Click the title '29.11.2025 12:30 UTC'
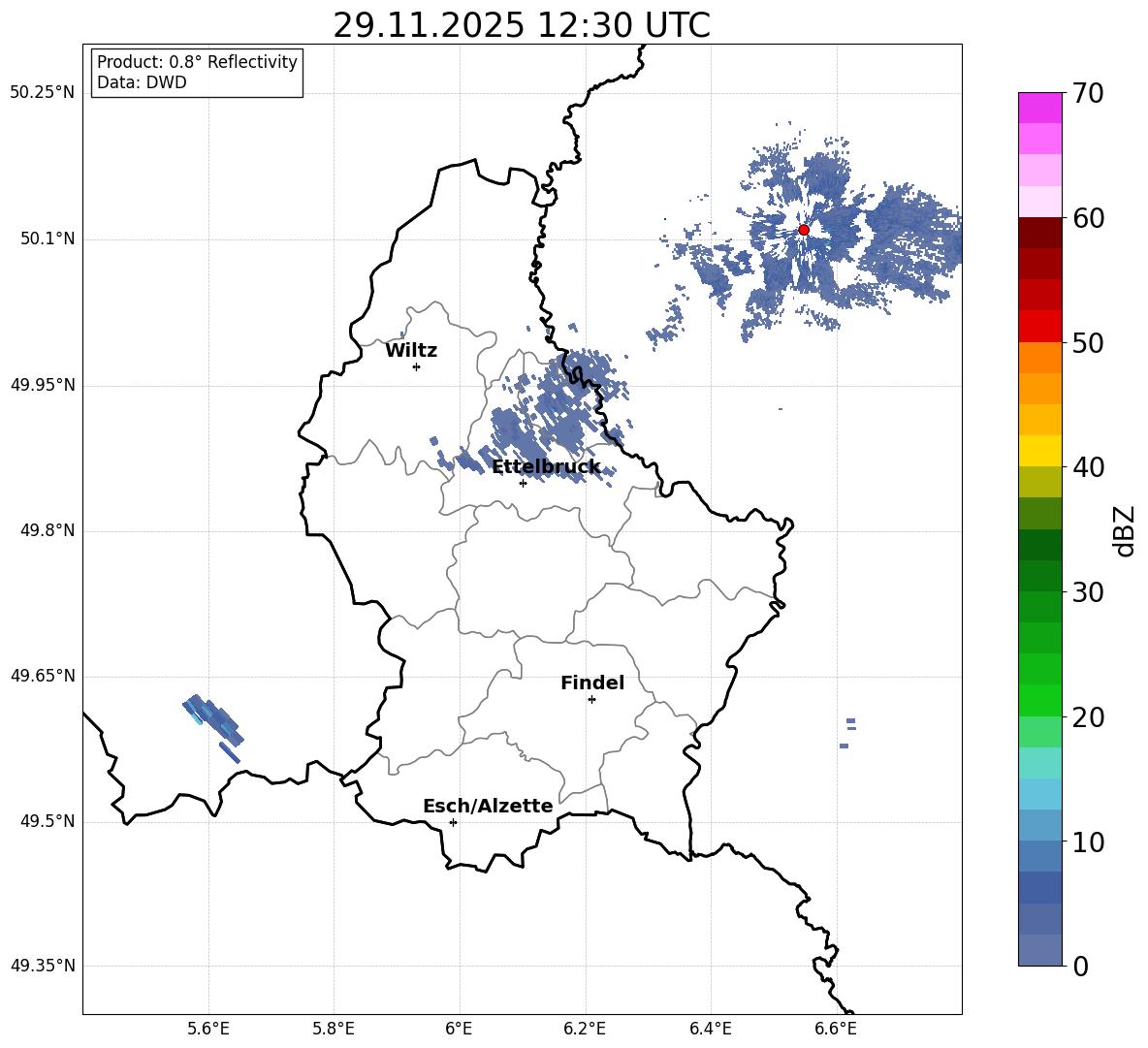1148x1048 pixels. 522,26
